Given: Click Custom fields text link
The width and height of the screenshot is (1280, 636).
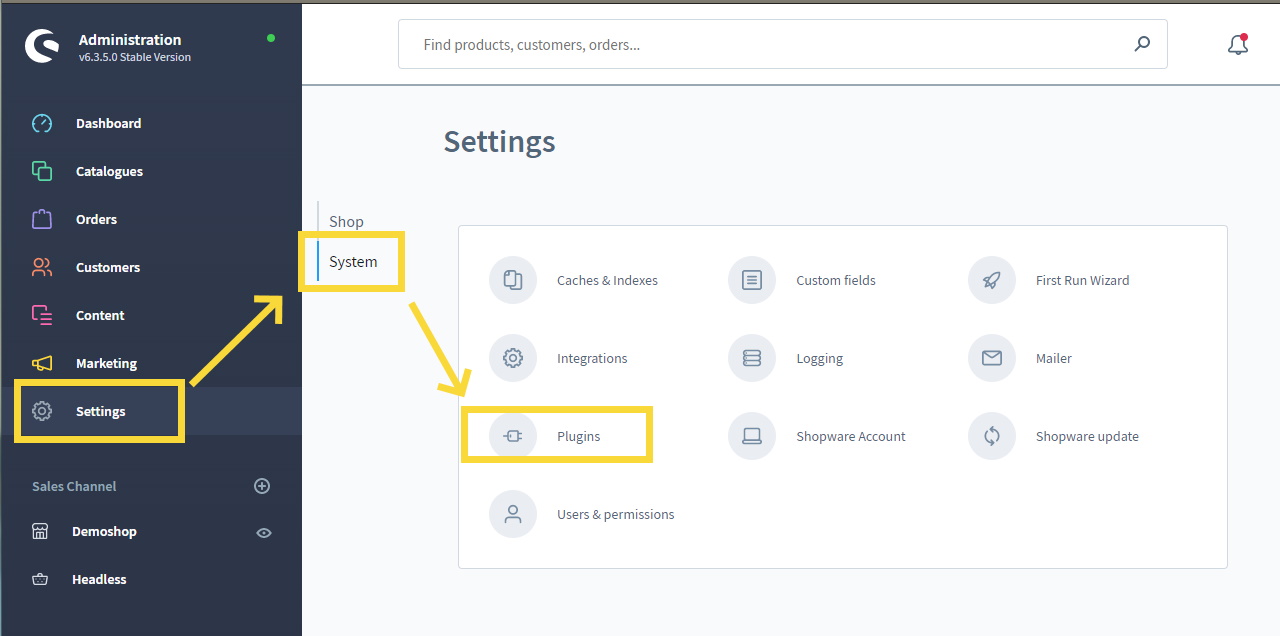Looking at the screenshot, I should coord(836,280).
